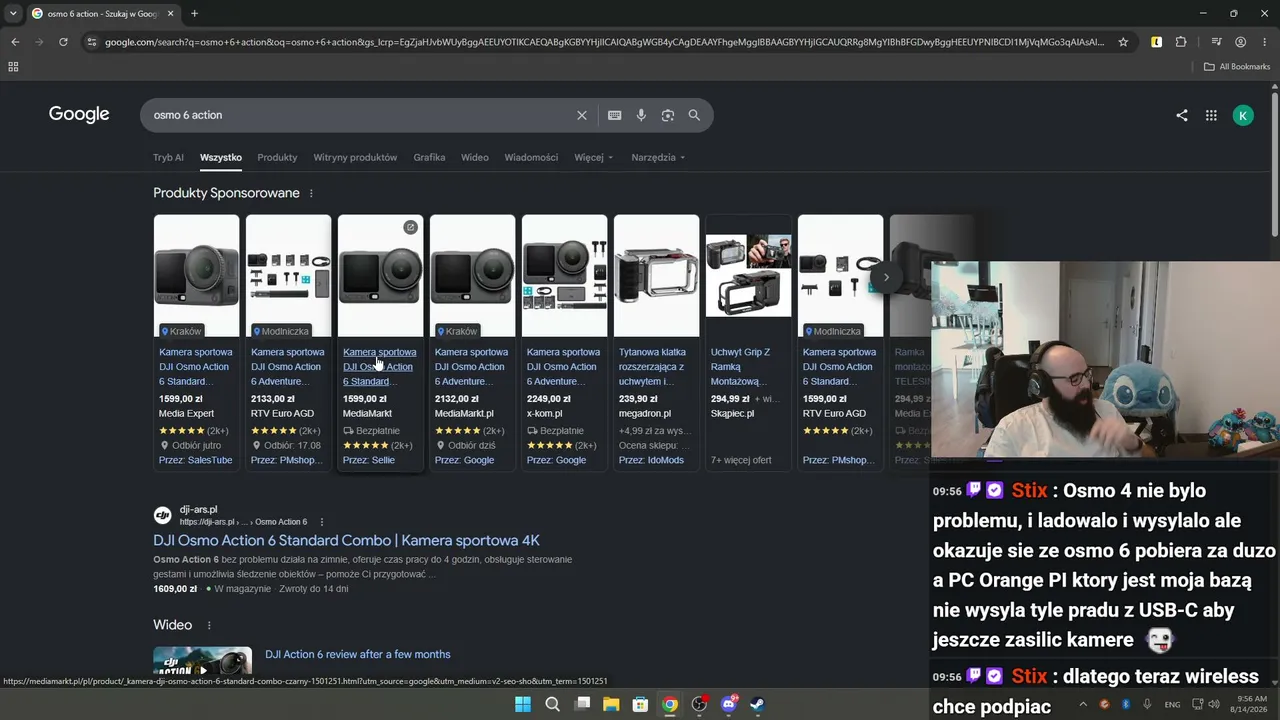Show more sponsored products with the next arrow
The width and height of the screenshot is (1280, 720).
tap(886, 277)
